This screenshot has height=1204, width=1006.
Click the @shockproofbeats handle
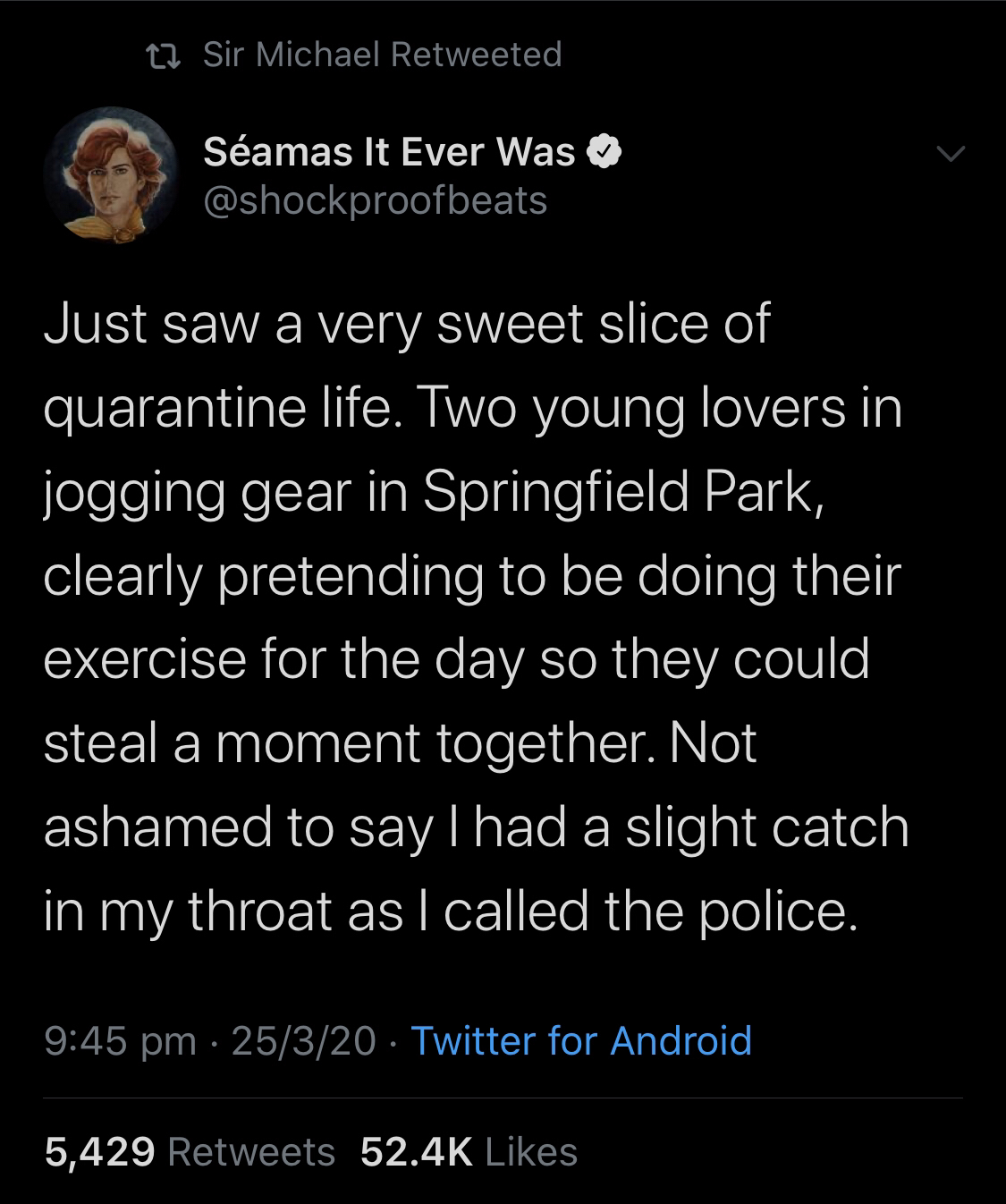pyautogui.click(x=376, y=200)
